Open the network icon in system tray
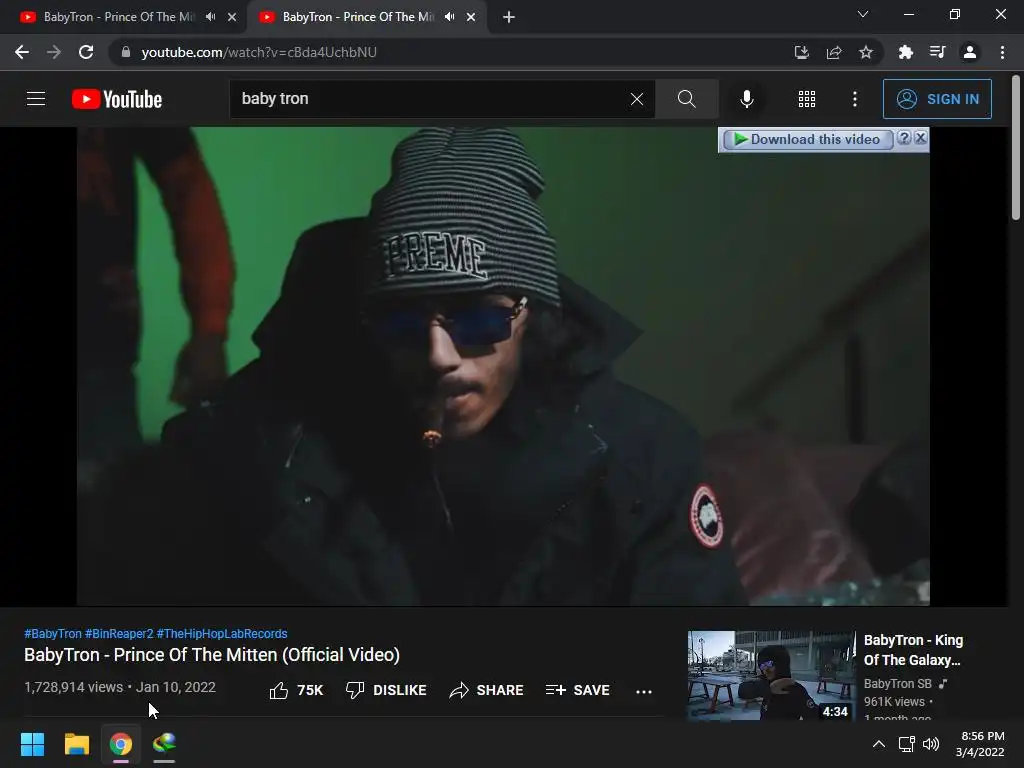The width and height of the screenshot is (1024, 768). click(x=906, y=744)
